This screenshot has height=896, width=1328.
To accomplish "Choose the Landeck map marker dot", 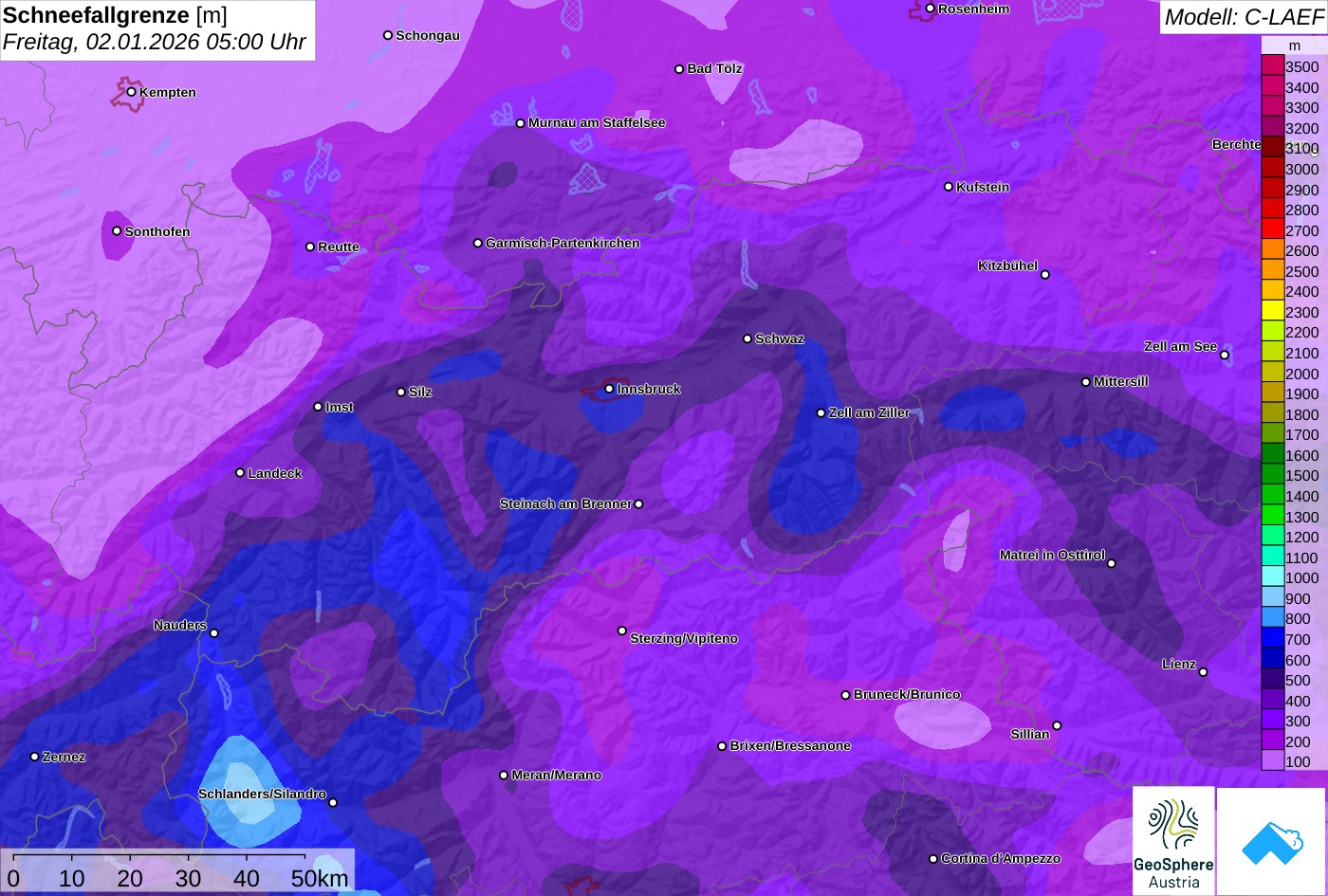I will click(x=240, y=473).
